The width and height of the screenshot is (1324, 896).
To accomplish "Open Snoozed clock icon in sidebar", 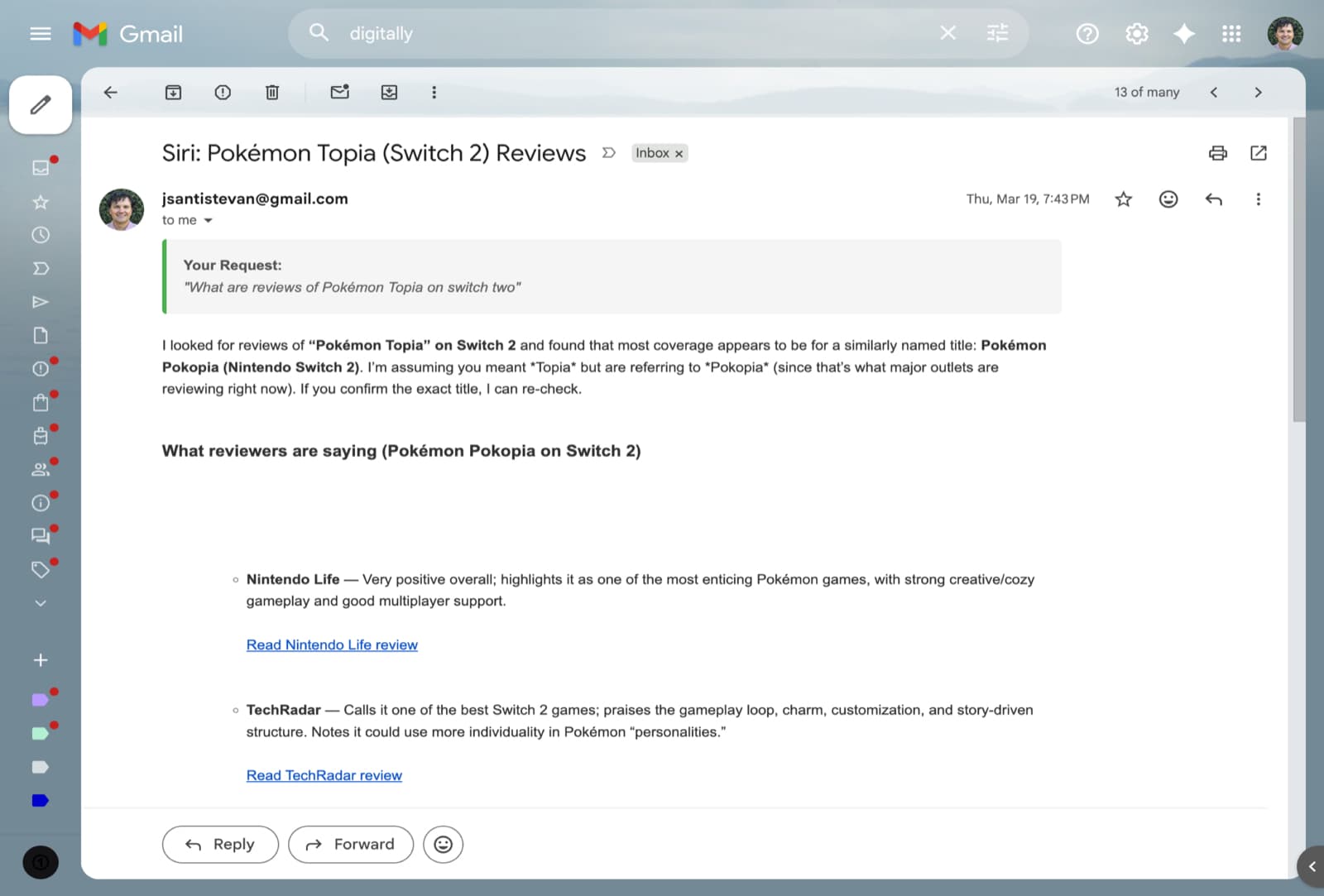I will click(41, 235).
